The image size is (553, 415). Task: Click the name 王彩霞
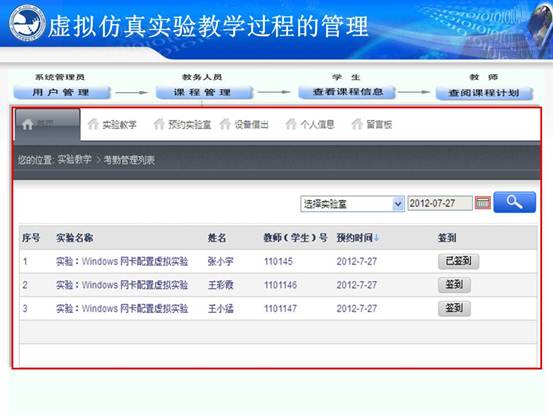pyautogui.click(x=220, y=285)
